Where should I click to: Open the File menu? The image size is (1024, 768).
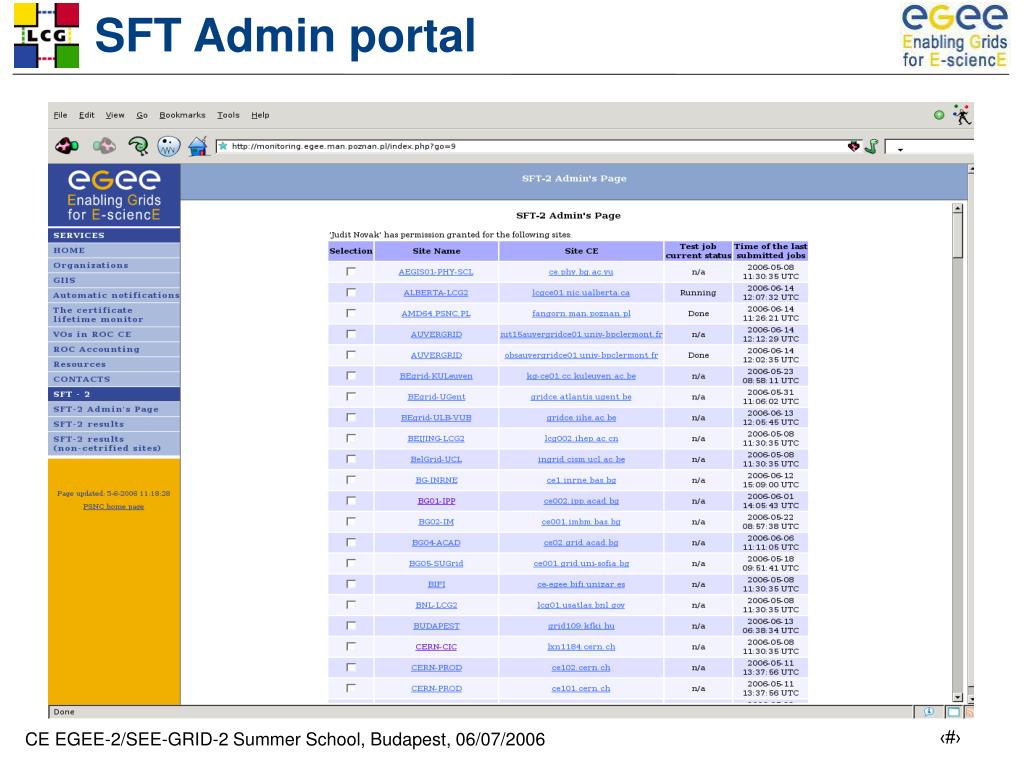pos(60,115)
